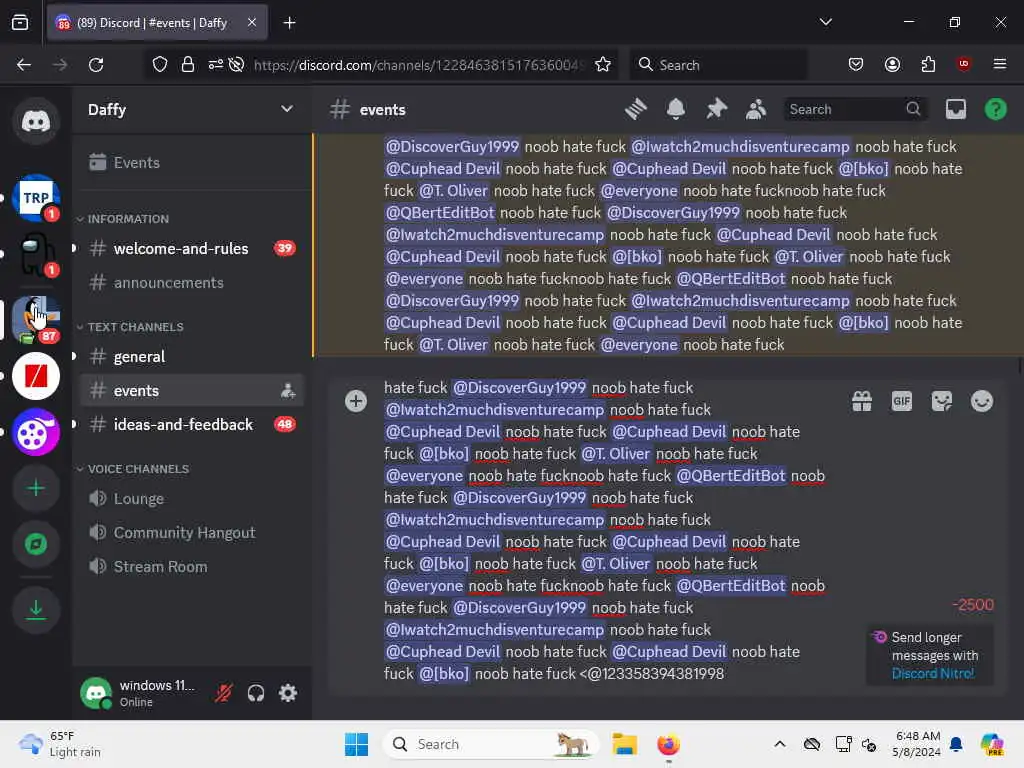Open server Events list
This screenshot has height=768, width=1024.
click(x=191, y=163)
